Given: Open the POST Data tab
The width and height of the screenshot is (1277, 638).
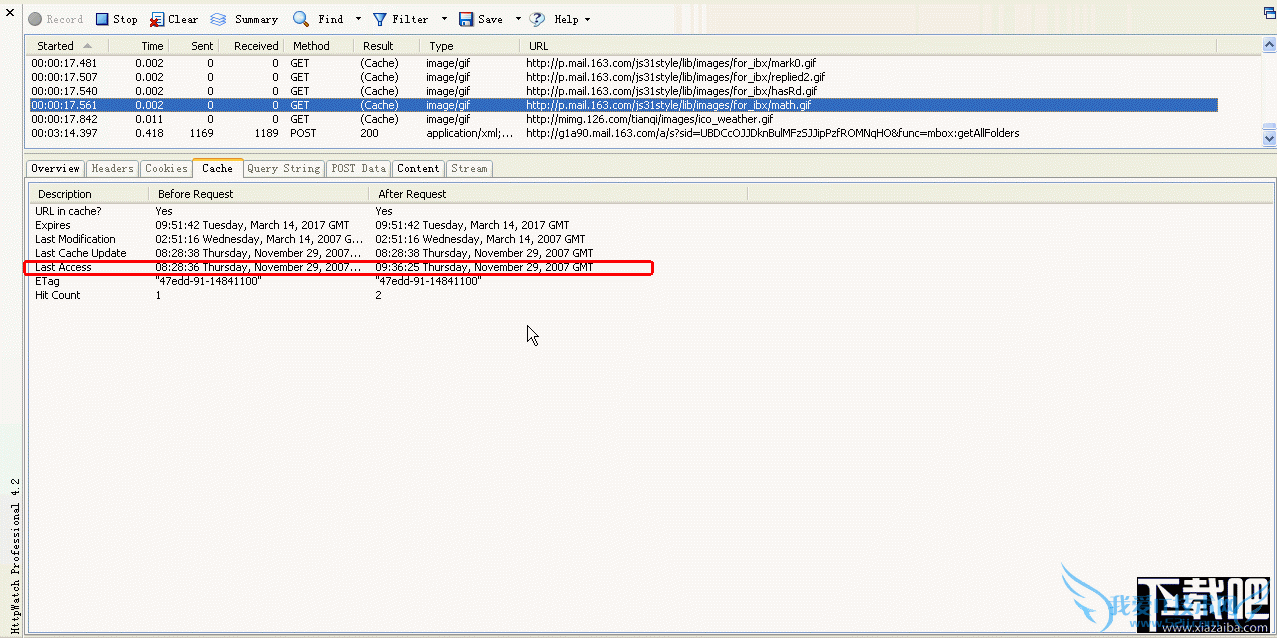Looking at the screenshot, I should [x=358, y=168].
